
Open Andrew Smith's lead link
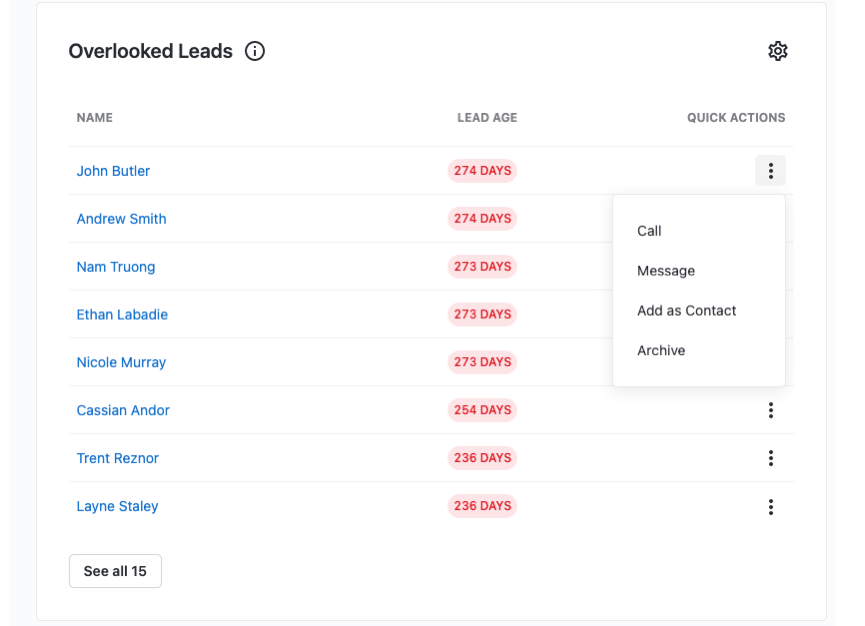(x=121, y=219)
